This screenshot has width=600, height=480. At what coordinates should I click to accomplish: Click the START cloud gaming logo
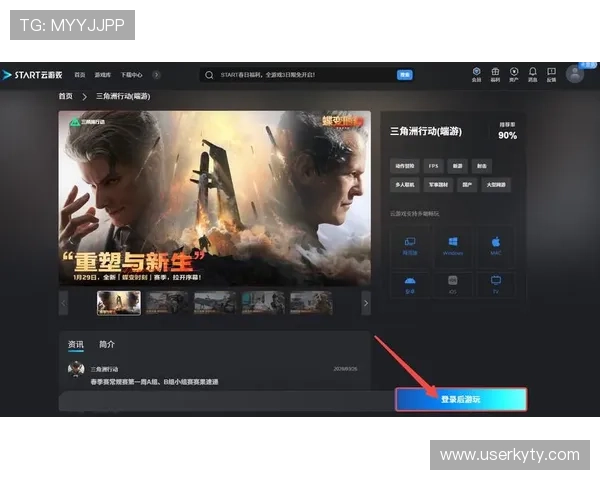tap(32, 75)
